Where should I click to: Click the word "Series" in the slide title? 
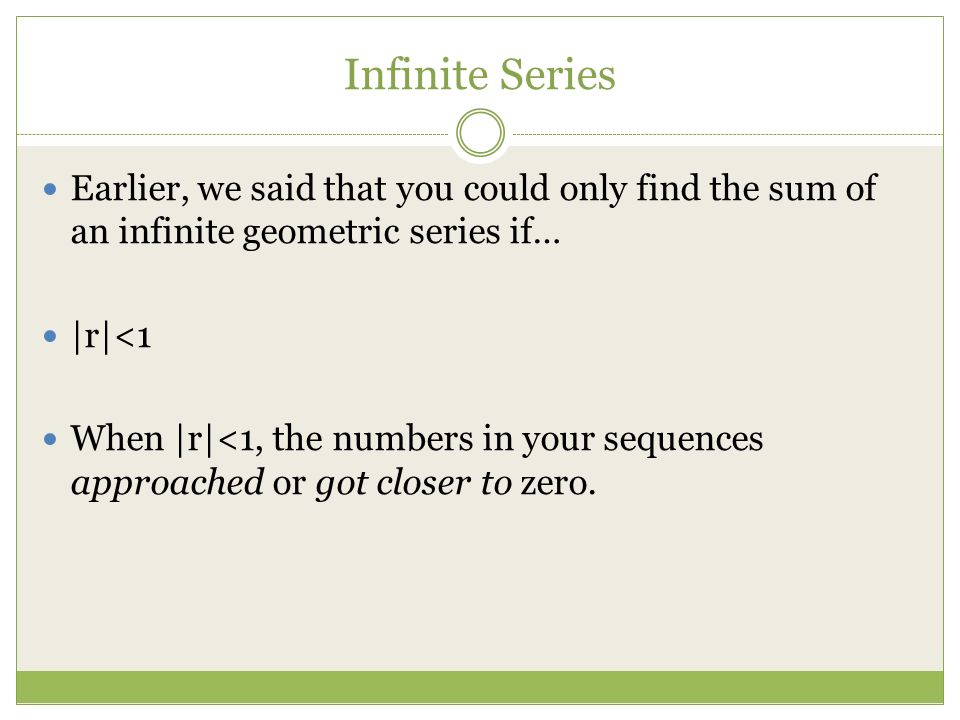(558, 74)
